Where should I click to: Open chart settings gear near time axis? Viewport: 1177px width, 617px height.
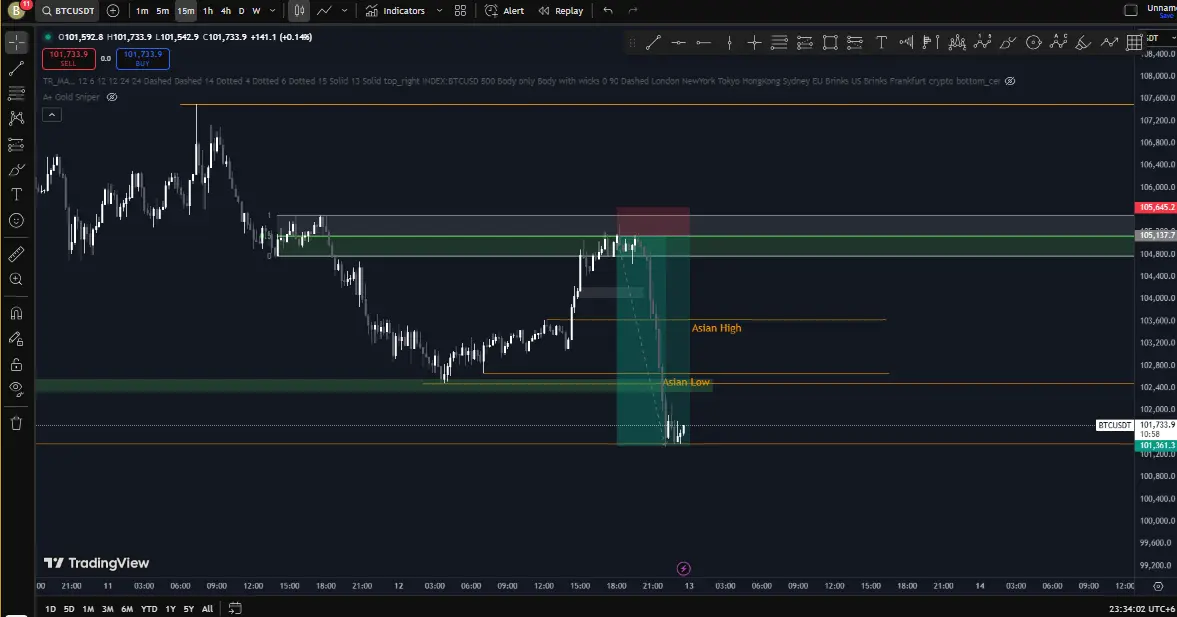[x=1158, y=586]
